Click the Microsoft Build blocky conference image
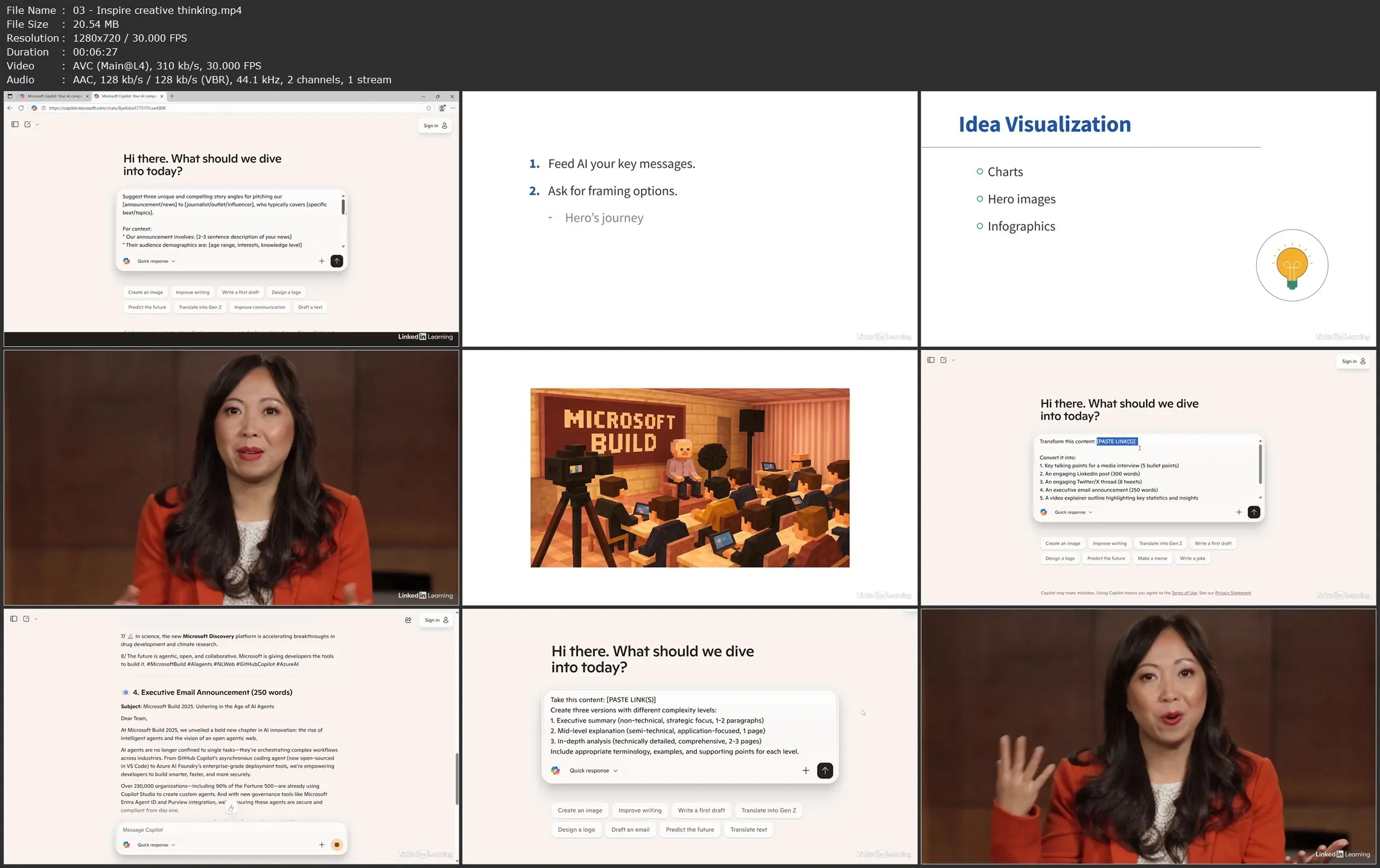Screen dimensions: 1380x868 (690, 478)
